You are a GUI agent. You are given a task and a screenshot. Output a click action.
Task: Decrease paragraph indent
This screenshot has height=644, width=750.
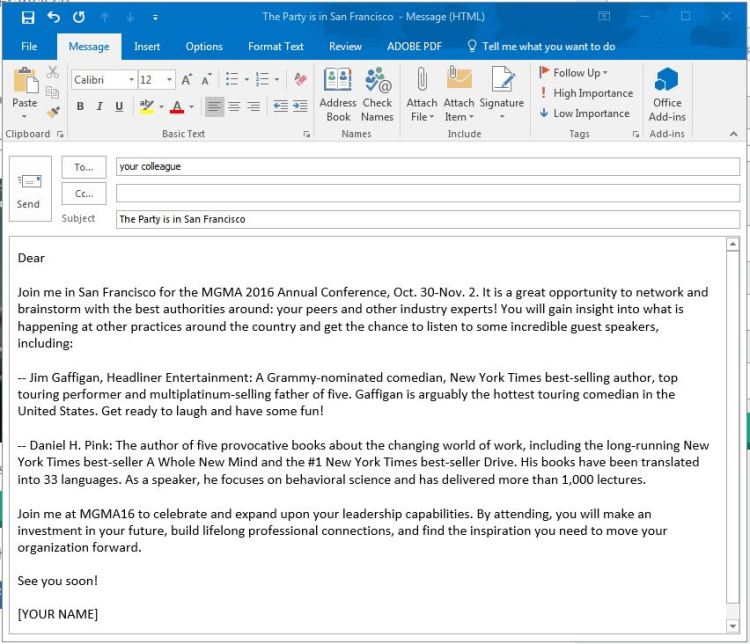280,106
